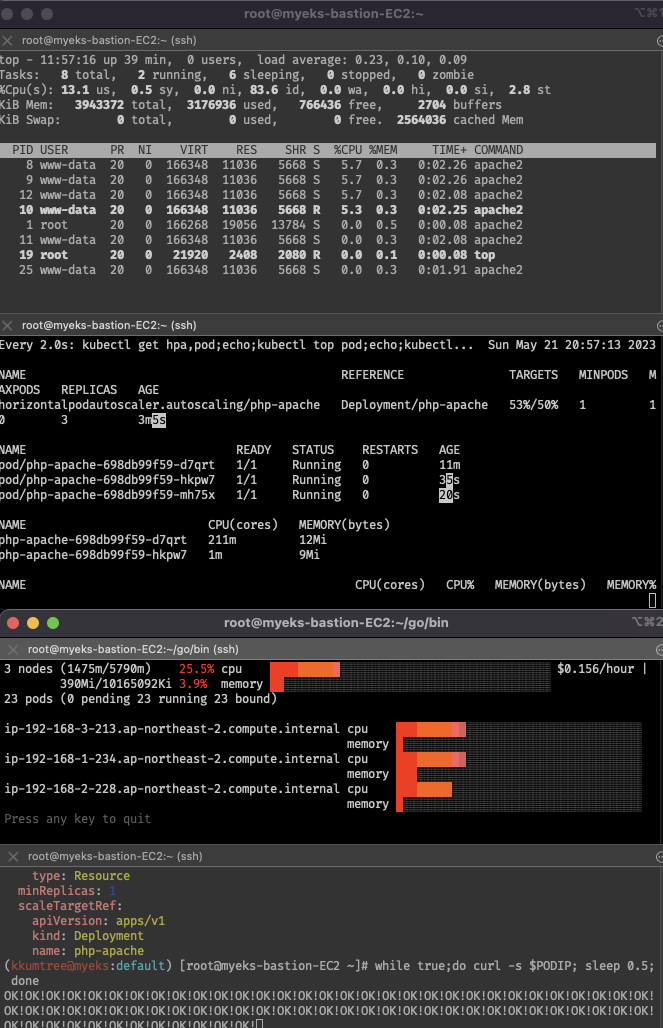Select node ip-192-168-2-228.ap-northeast-2.compute.internal
663x1028 pixels.
(172, 789)
